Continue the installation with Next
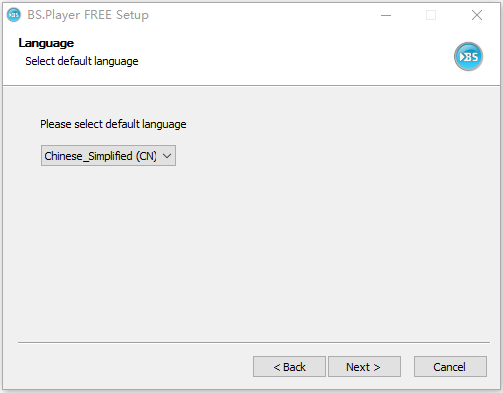 (x=364, y=367)
